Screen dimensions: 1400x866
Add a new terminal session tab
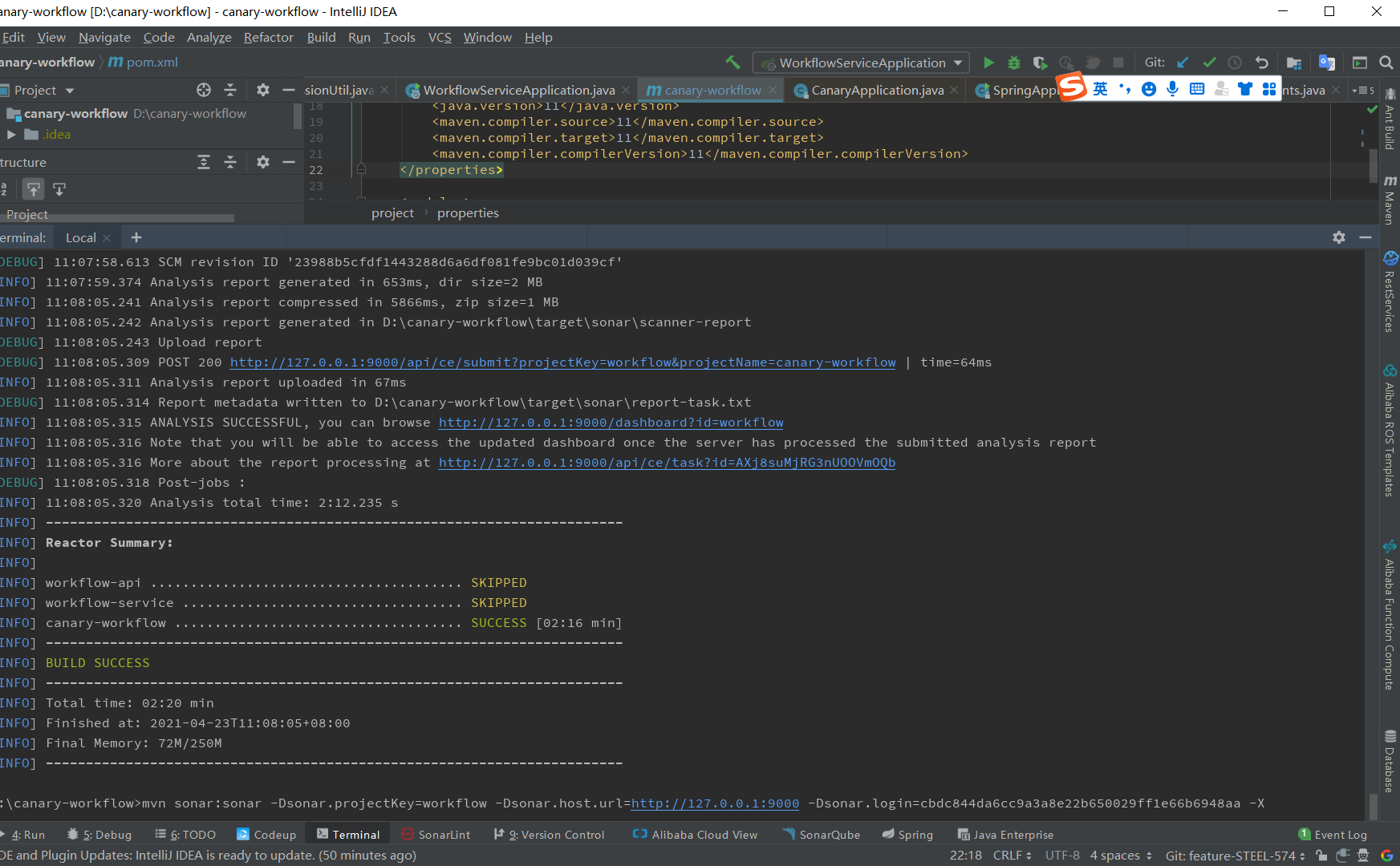(136, 237)
